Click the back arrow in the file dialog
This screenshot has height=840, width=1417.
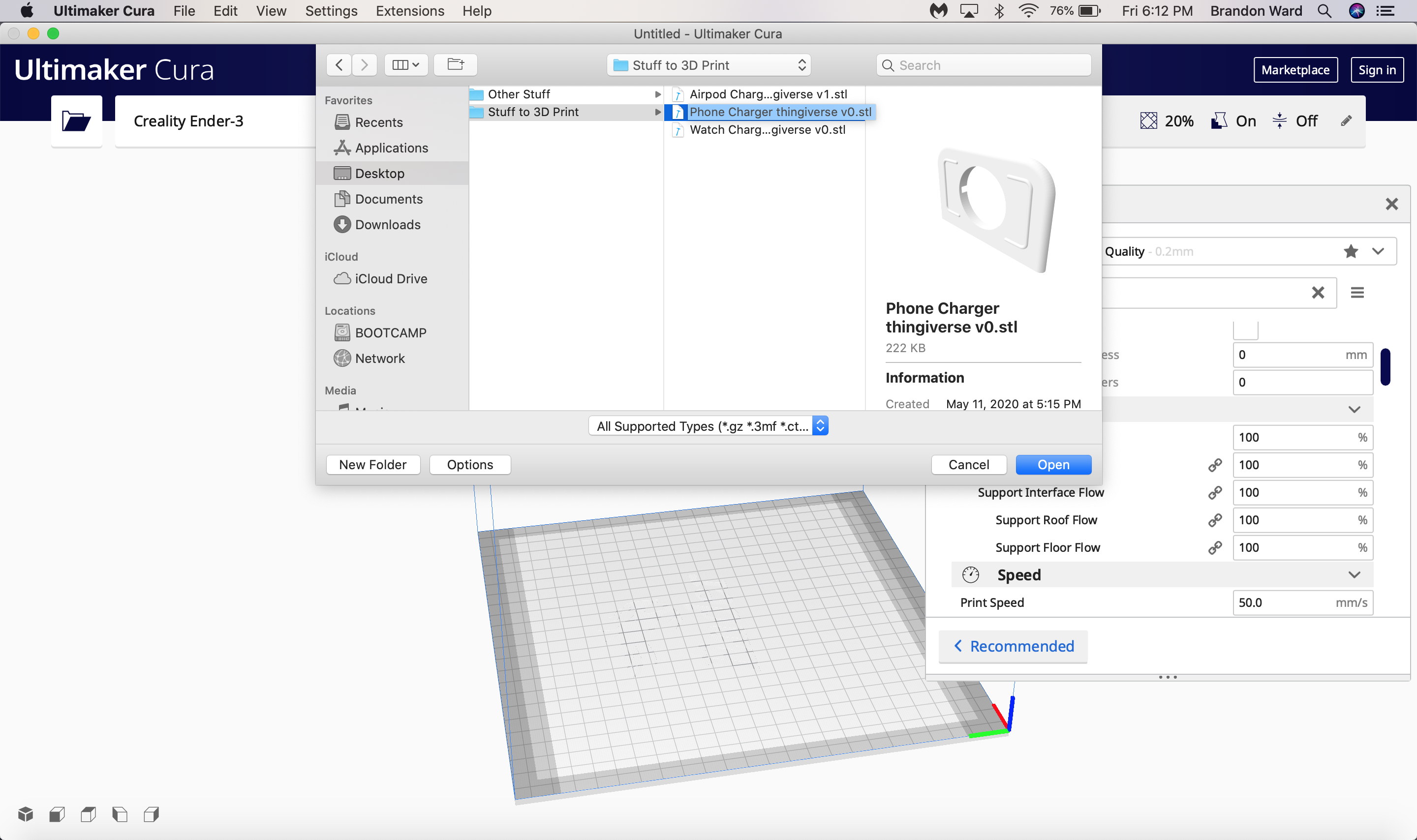click(339, 64)
